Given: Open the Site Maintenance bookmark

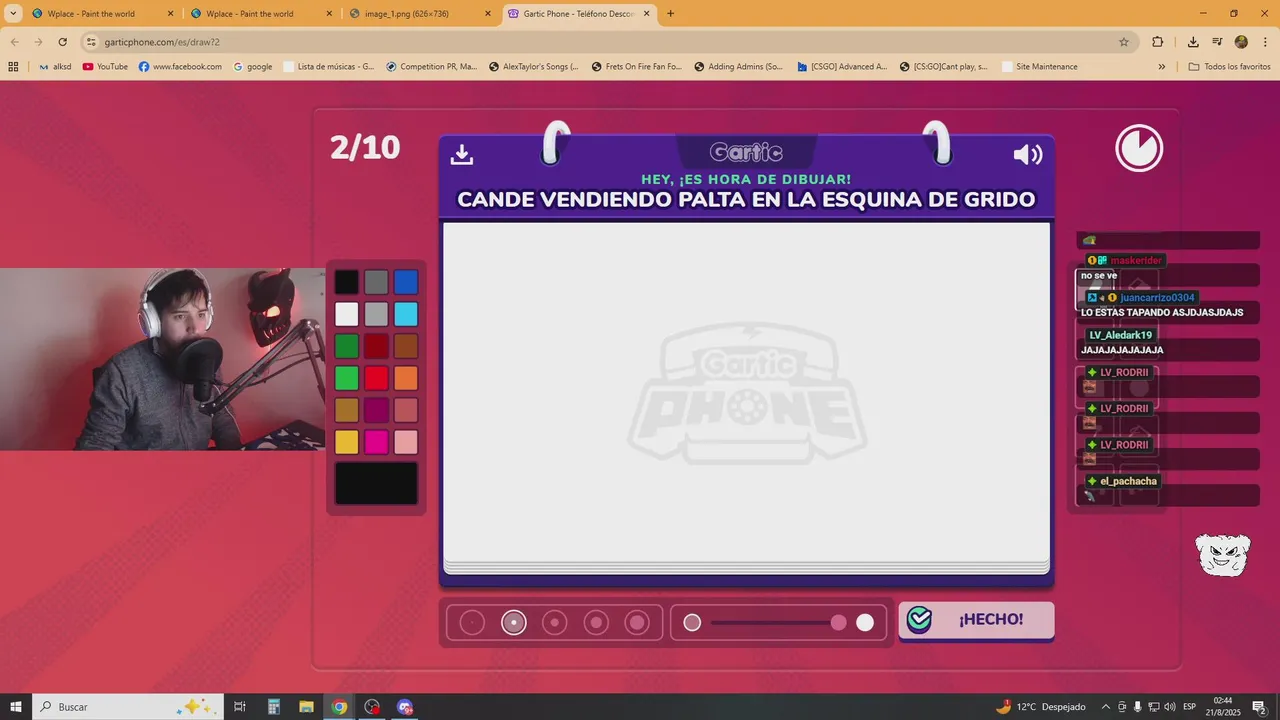Looking at the screenshot, I should (1038, 67).
